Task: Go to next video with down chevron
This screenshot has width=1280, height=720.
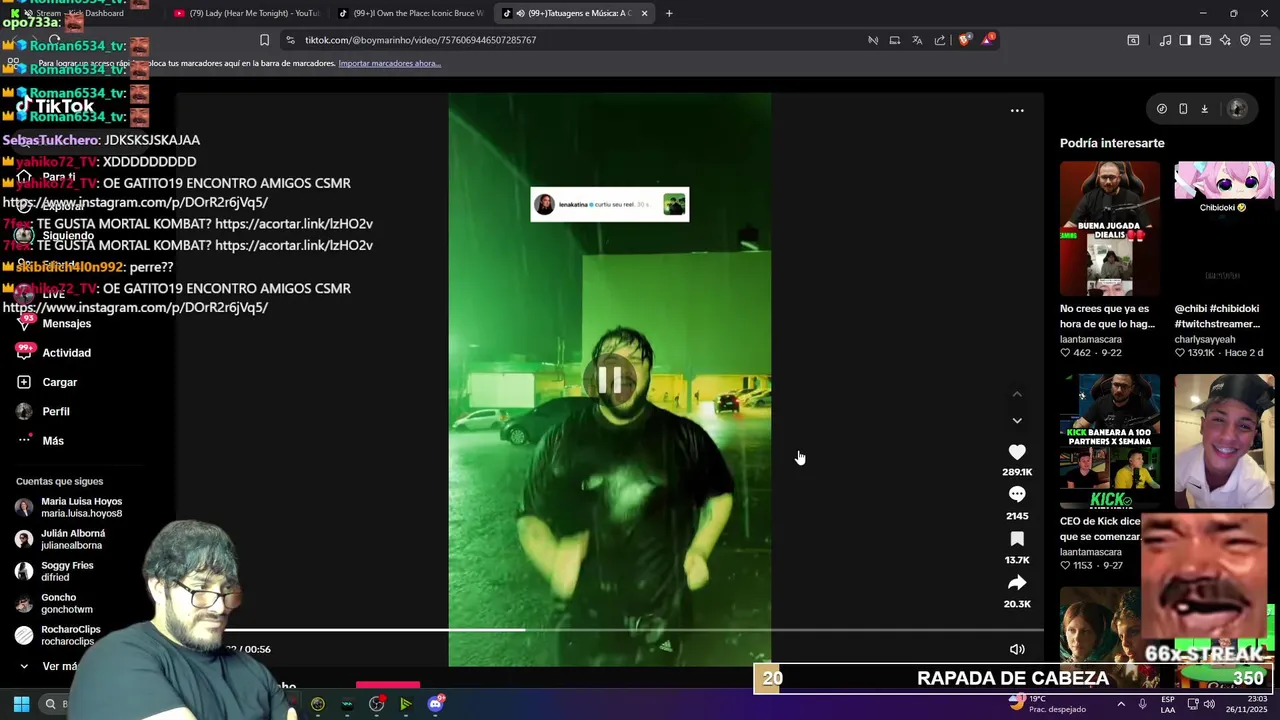Action: point(1017,421)
